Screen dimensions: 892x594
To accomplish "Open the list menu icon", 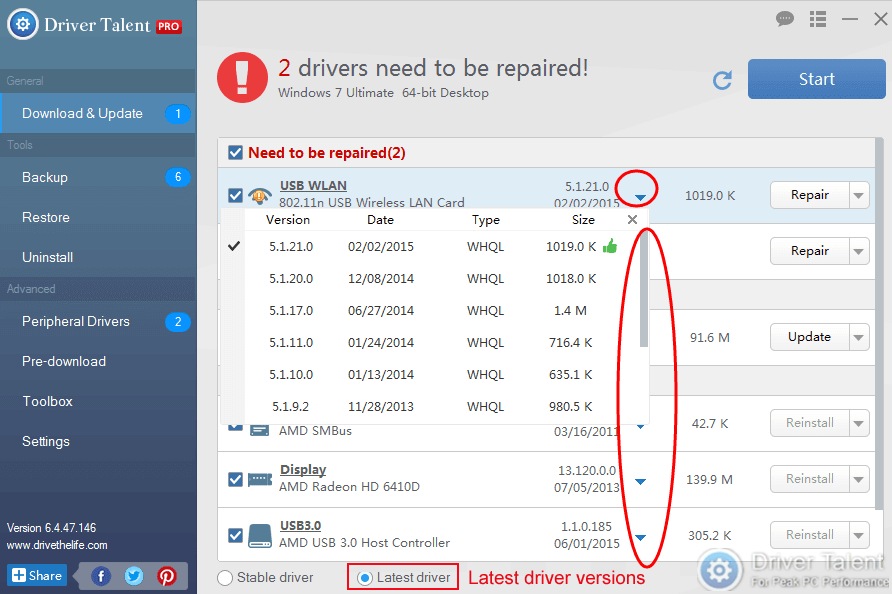I will coord(818,19).
